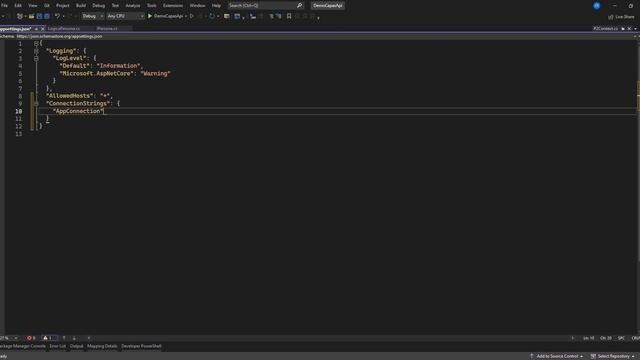The image size is (640, 360).
Task: Click the "Warning" value text
Action: point(156,73)
